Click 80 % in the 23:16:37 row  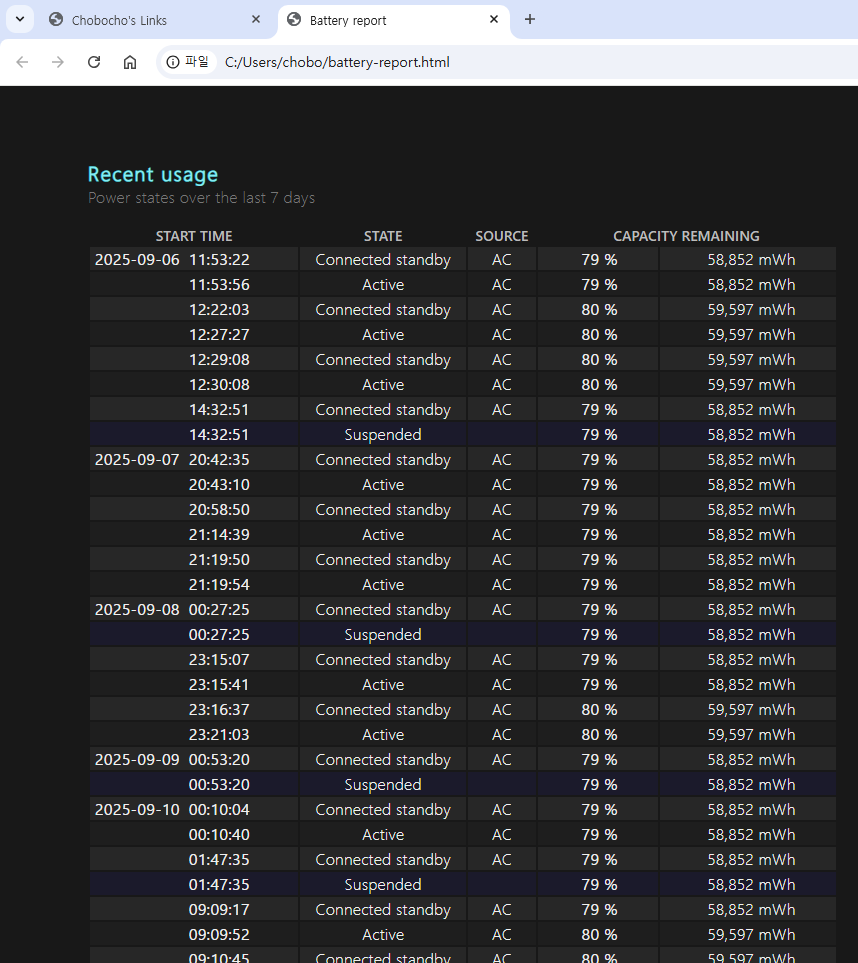[599, 710]
